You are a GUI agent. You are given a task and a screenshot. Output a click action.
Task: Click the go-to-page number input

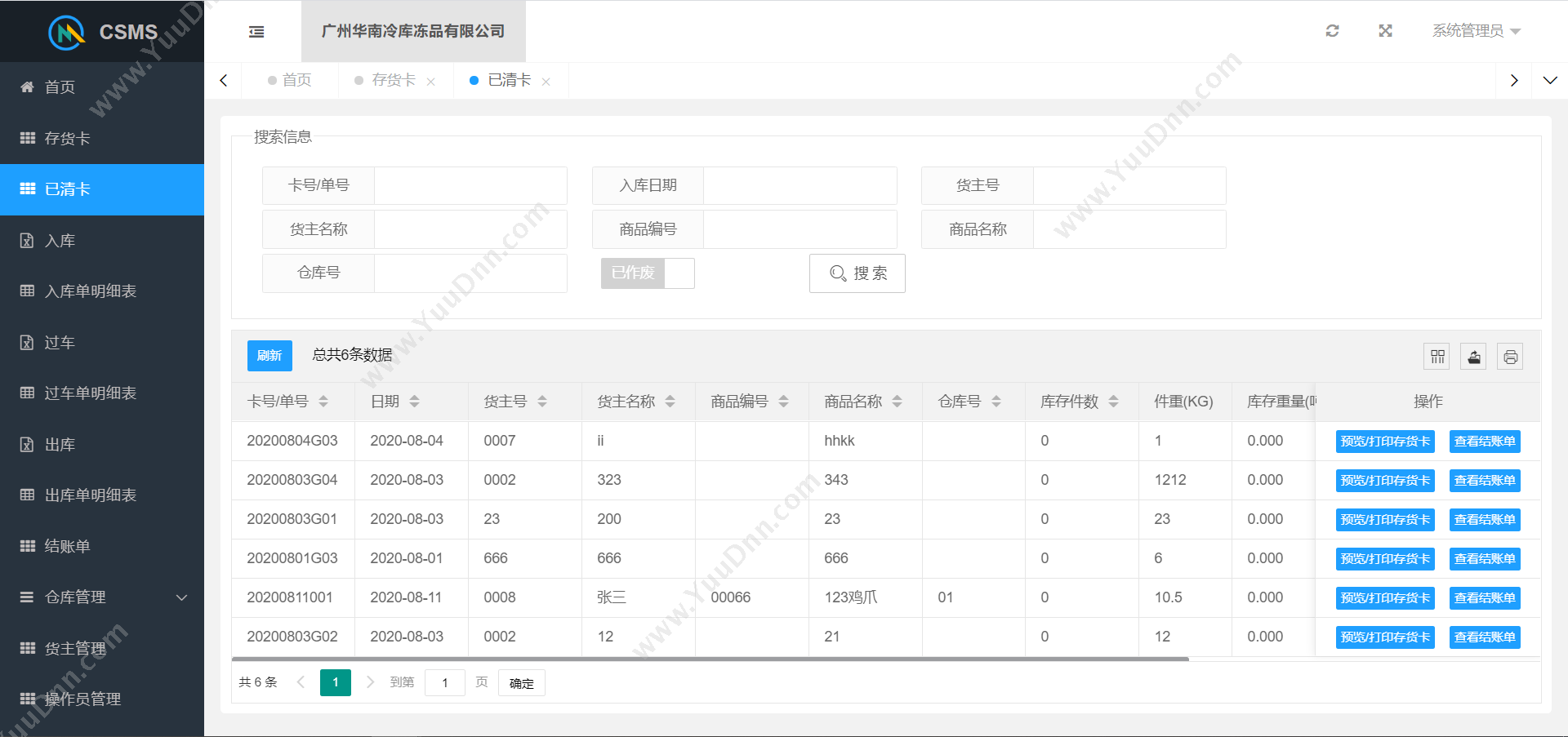pos(445,683)
